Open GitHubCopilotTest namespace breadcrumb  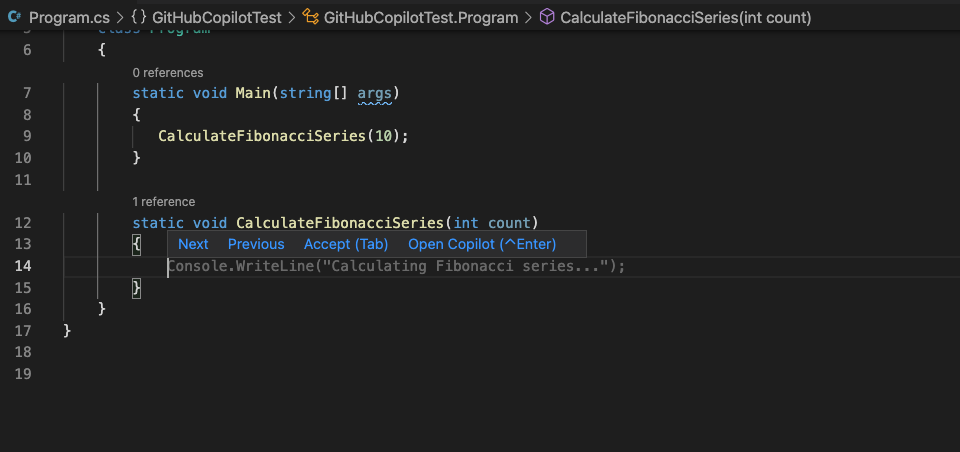216,18
